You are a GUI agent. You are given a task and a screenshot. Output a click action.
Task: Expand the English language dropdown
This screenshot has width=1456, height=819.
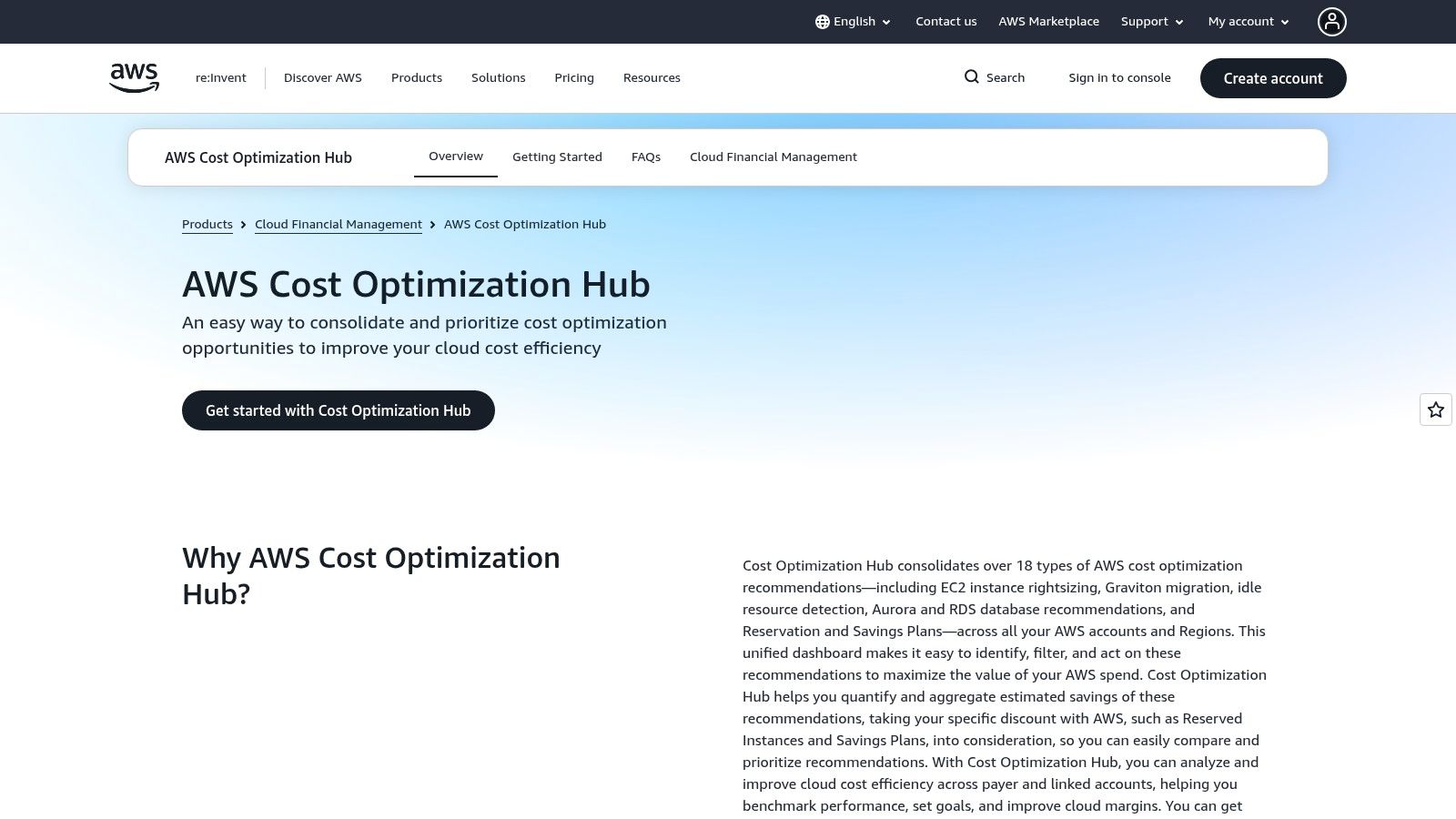pos(854,22)
